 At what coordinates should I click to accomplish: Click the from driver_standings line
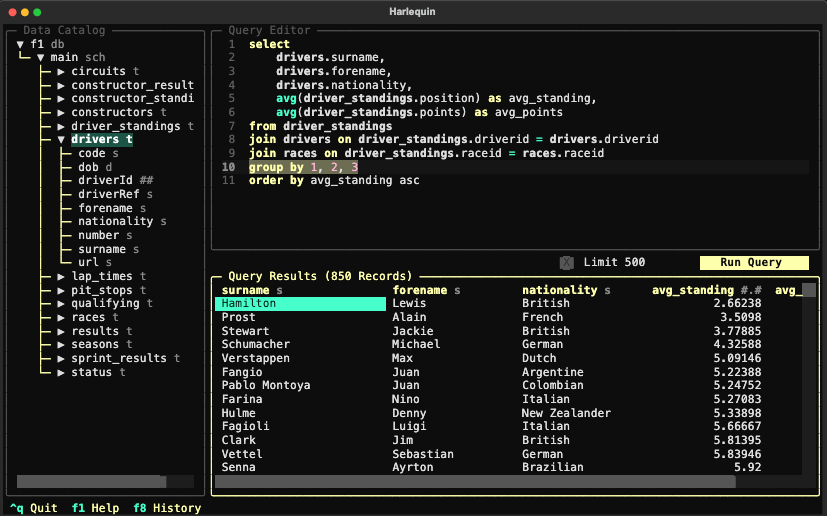320,126
